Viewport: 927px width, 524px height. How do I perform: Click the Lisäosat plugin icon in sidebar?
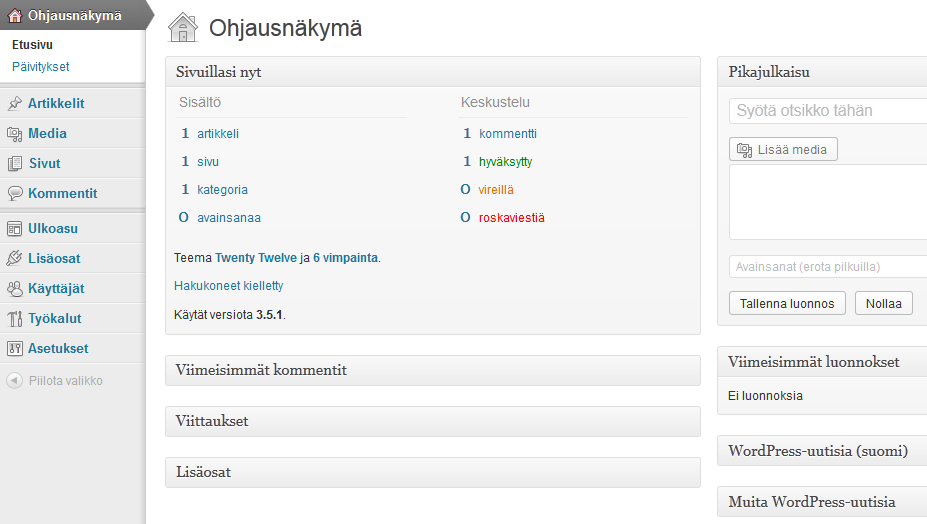15,258
